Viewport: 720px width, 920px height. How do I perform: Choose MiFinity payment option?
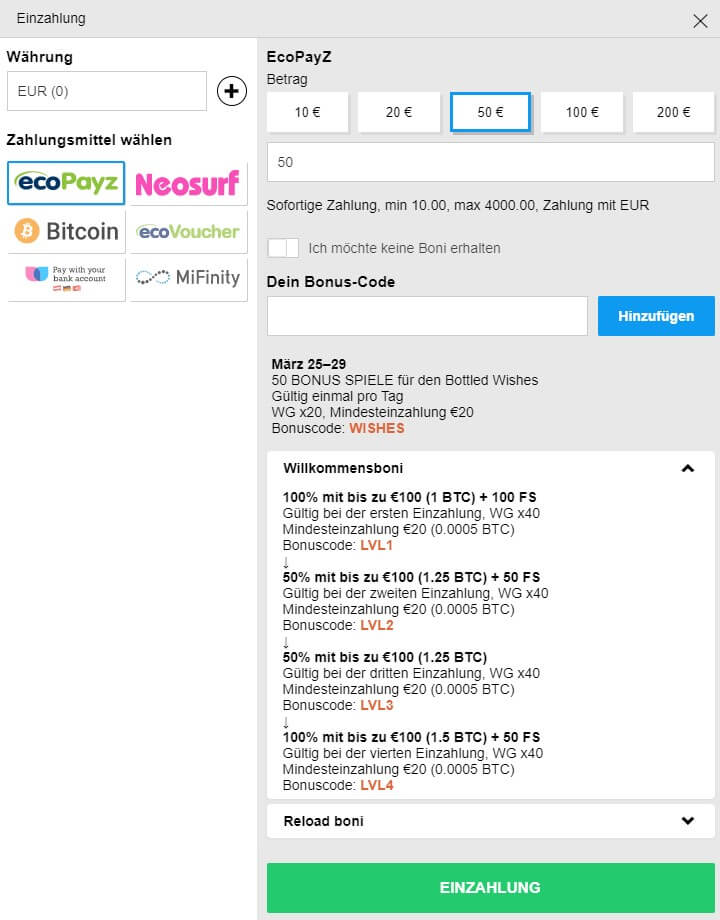pos(188,278)
